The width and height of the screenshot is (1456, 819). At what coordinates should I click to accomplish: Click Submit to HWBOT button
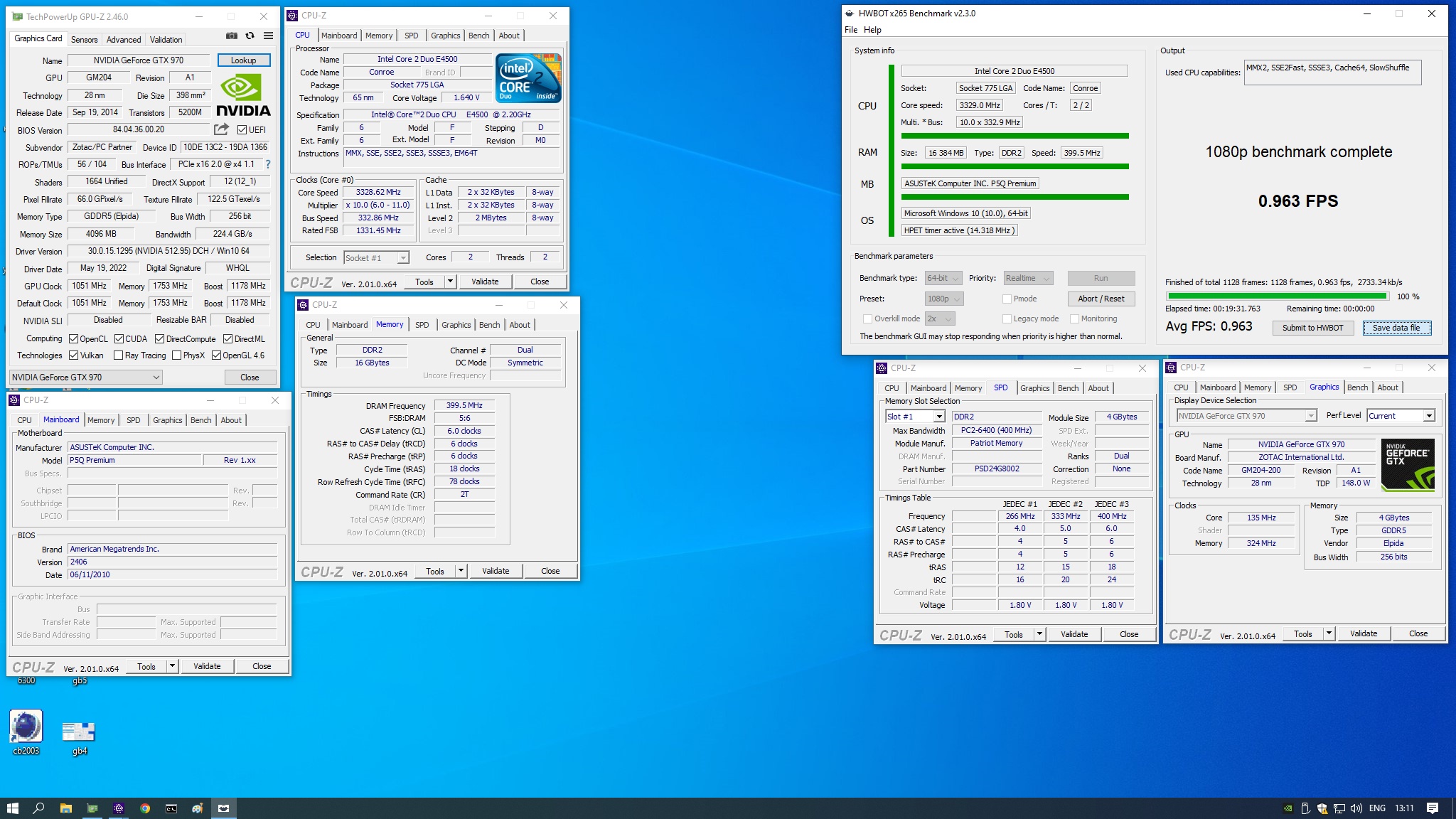tap(1312, 328)
